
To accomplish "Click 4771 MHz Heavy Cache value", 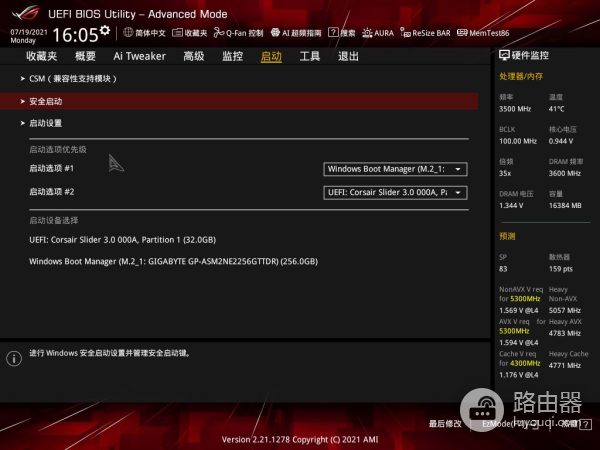I will tap(565, 365).
